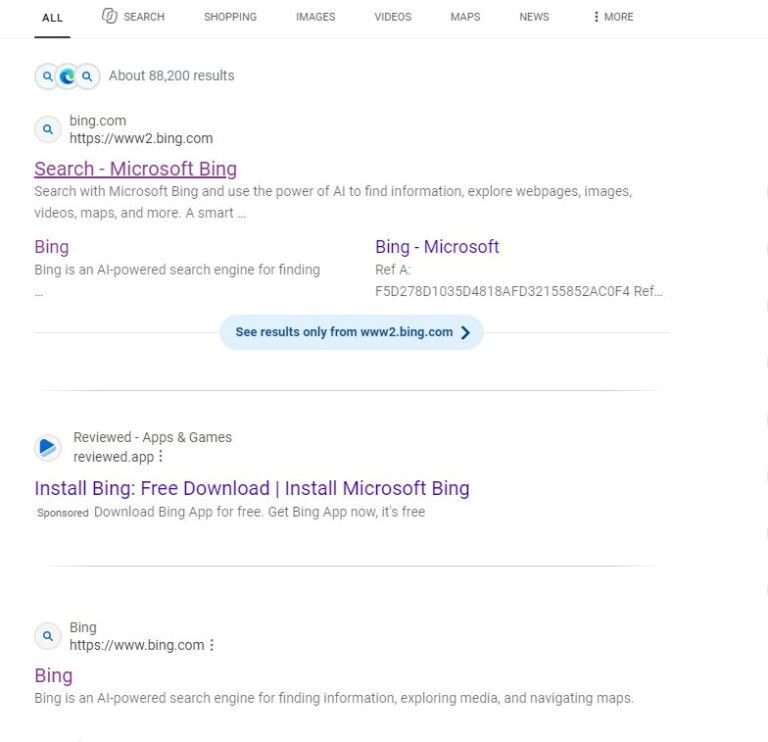The image size is (768, 742).
Task: Click the magnifier favicon beside bing.com www2
Action: coord(48,129)
